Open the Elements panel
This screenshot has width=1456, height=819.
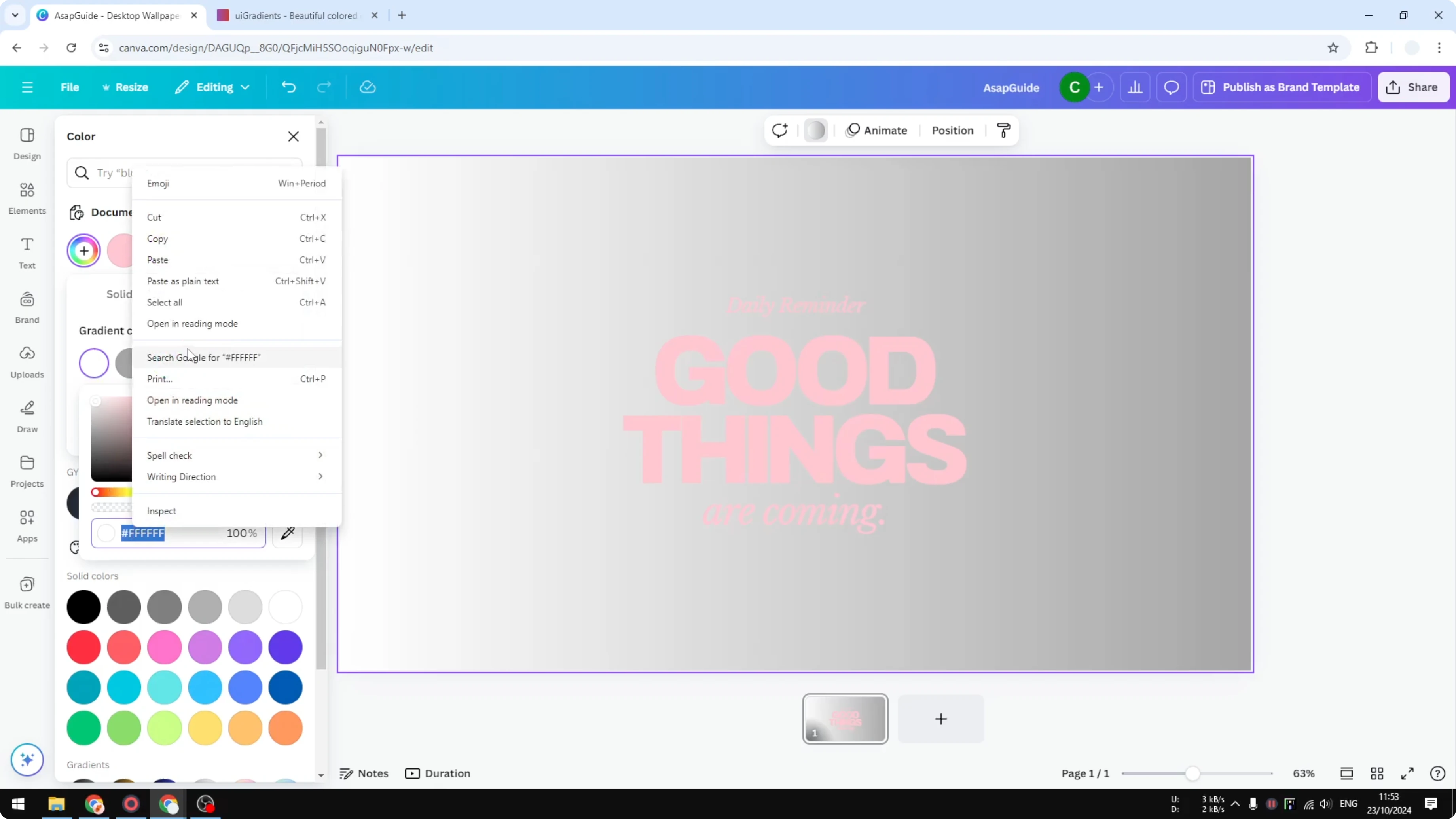pyautogui.click(x=27, y=198)
